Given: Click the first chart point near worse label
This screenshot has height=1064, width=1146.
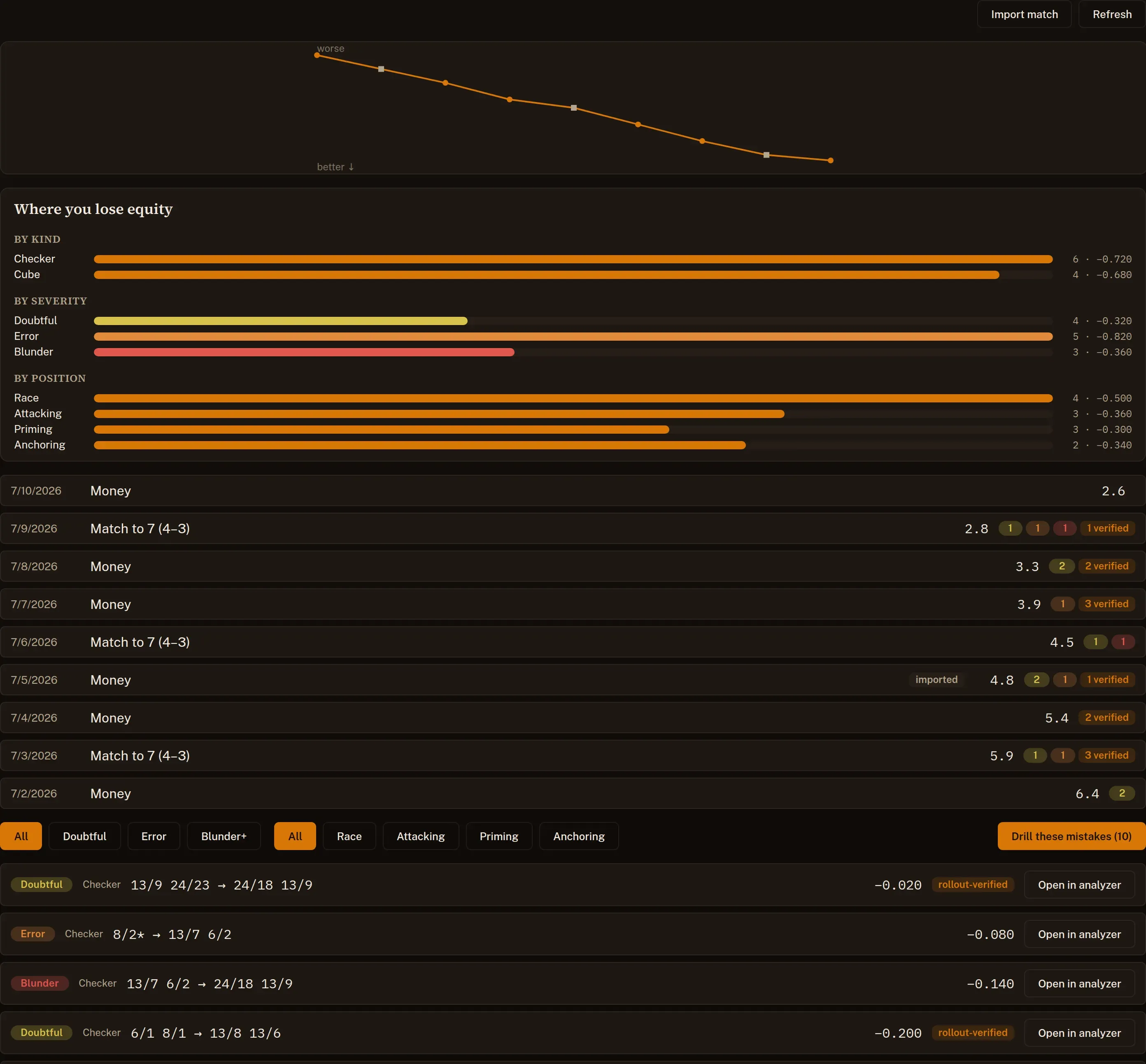Looking at the screenshot, I should (317, 55).
